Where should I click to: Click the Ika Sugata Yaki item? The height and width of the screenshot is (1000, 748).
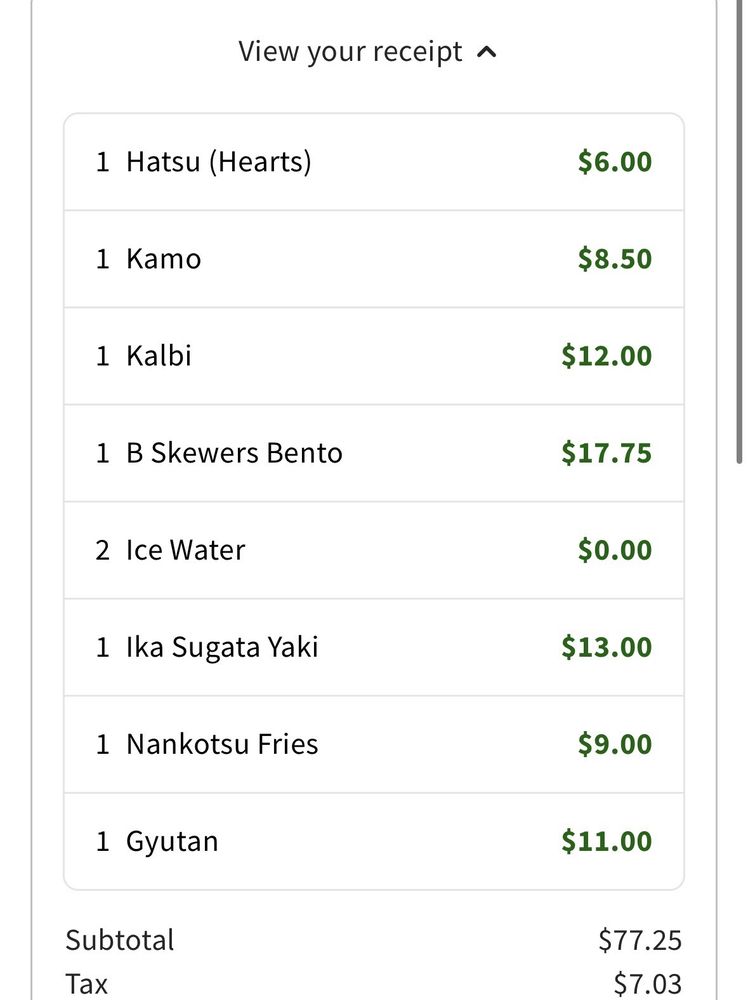(x=222, y=647)
